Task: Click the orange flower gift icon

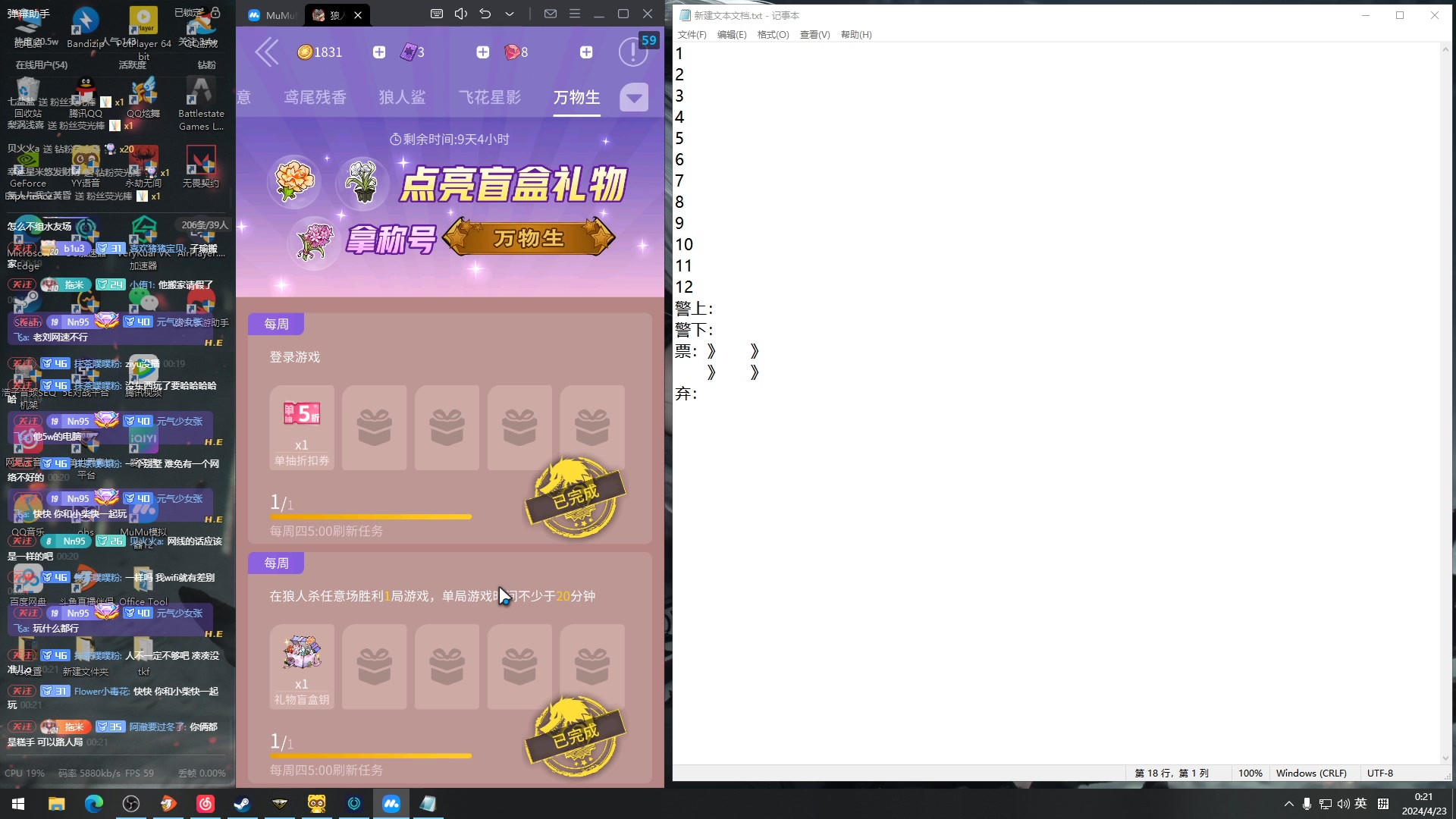Action: click(294, 182)
